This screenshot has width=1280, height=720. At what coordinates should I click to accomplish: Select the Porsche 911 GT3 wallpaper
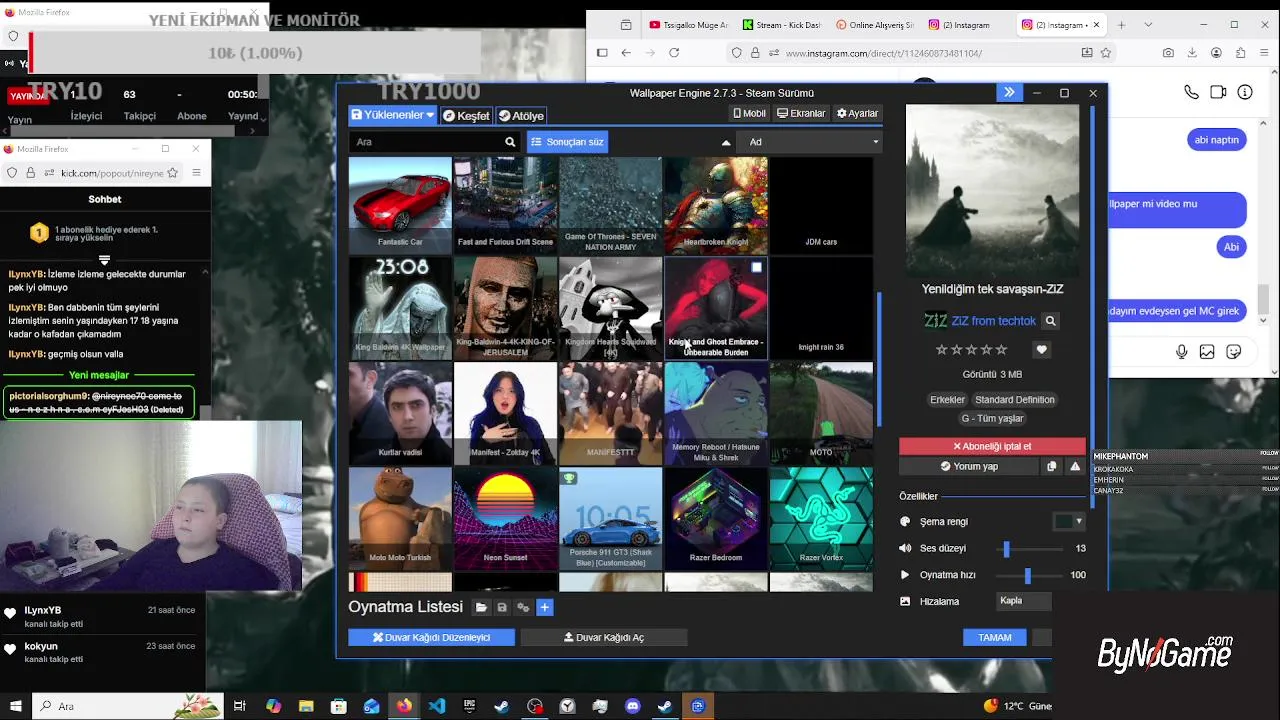[610, 518]
